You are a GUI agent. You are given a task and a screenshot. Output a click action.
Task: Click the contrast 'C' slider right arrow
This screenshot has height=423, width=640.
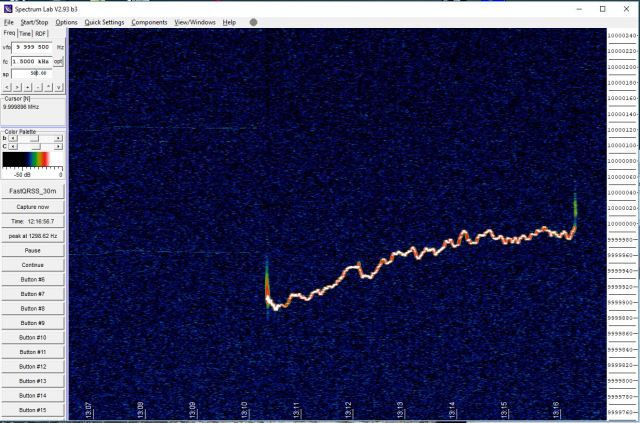pyautogui.click(x=59, y=146)
